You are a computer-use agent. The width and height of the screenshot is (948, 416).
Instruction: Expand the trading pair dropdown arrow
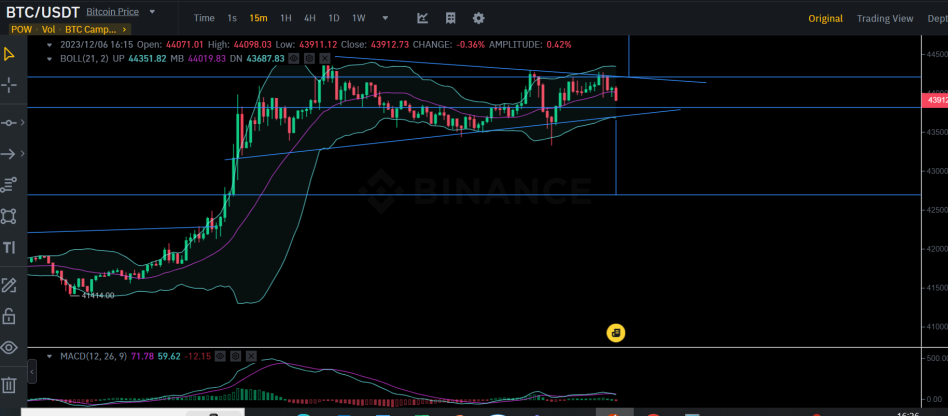[152, 12]
